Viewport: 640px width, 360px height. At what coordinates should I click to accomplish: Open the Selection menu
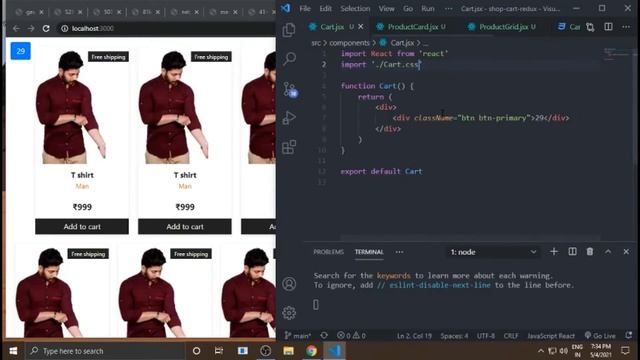[355, 9]
